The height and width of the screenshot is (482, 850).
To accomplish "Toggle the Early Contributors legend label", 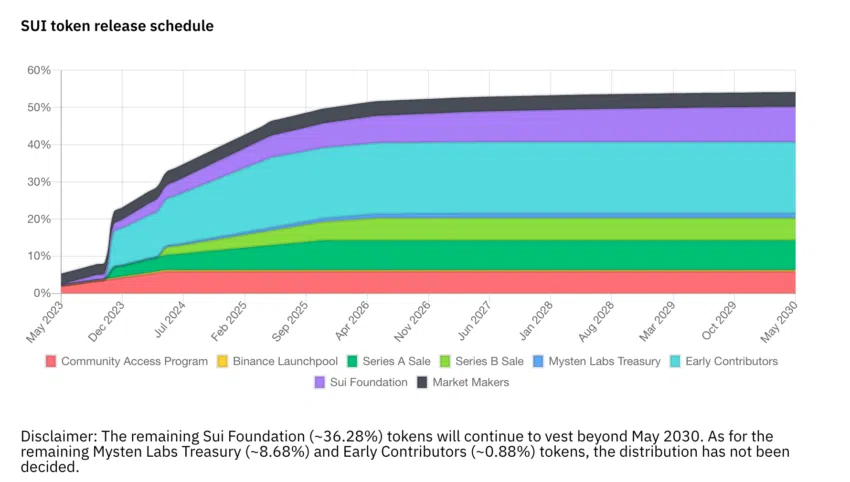I will [731, 361].
